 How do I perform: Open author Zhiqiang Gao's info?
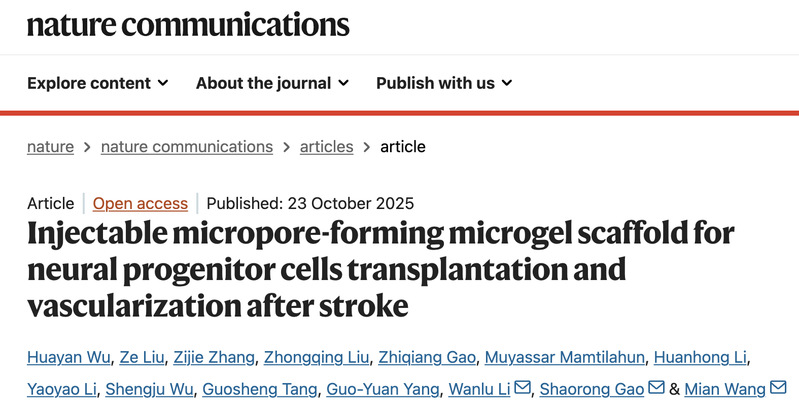tap(428, 357)
